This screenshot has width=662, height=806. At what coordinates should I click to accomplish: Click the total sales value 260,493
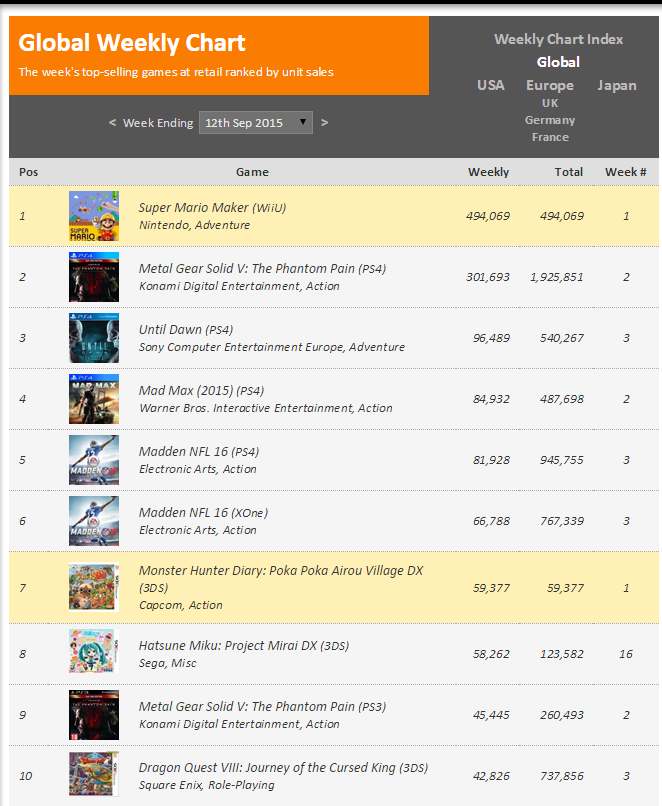[x=562, y=716]
